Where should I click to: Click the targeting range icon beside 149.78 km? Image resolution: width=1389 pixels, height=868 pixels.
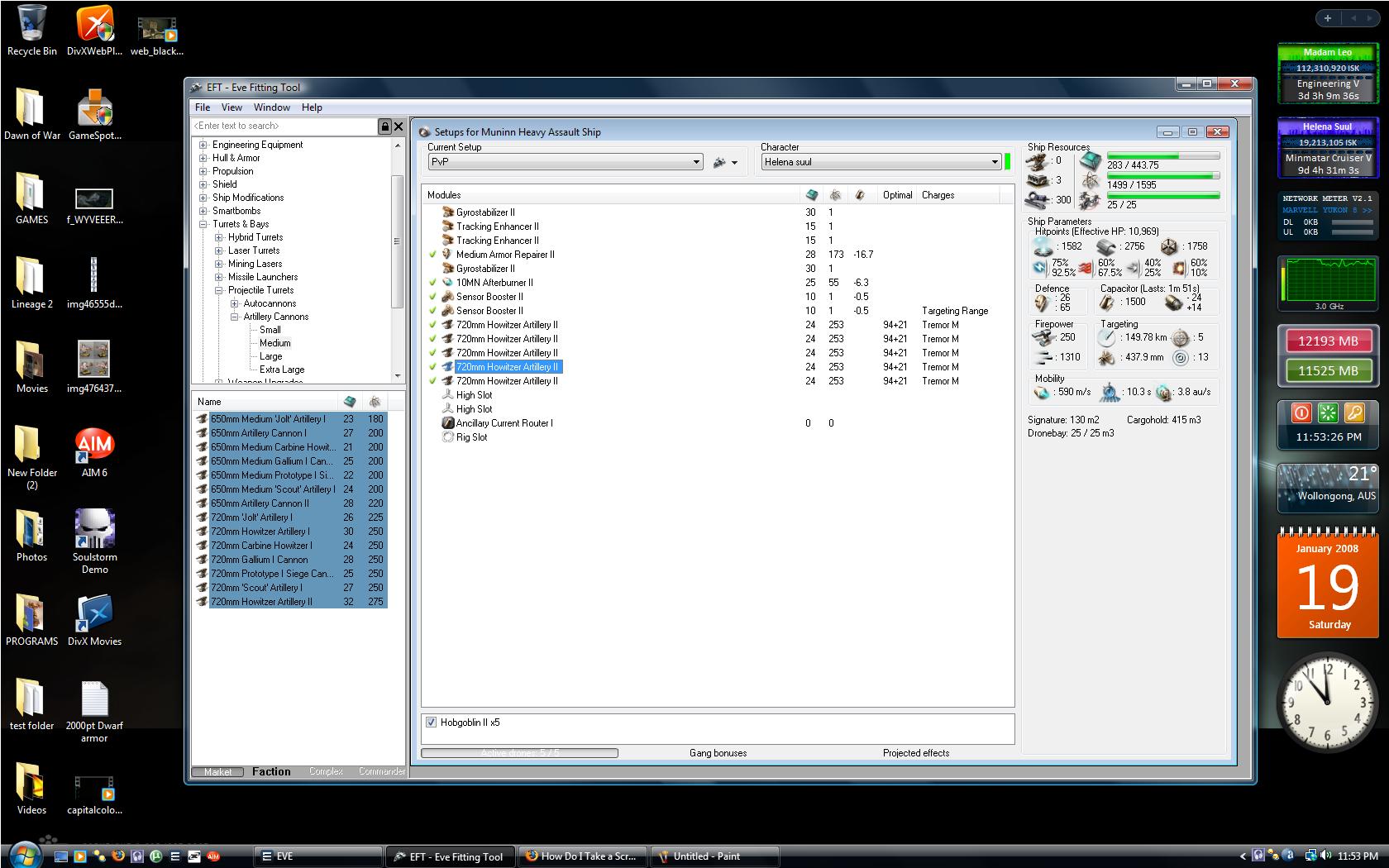click(1107, 337)
